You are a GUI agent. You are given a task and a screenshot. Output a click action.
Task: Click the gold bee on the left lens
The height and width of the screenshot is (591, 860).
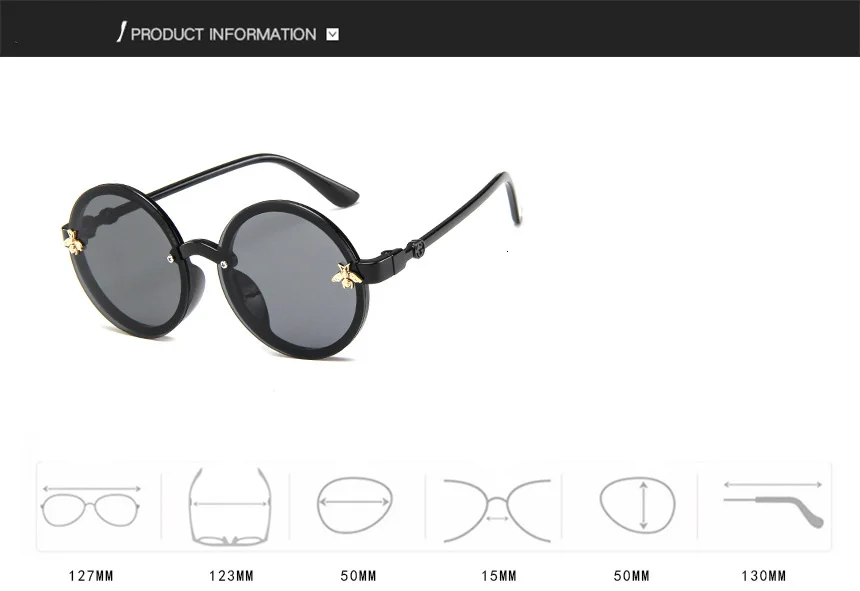click(x=73, y=242)
